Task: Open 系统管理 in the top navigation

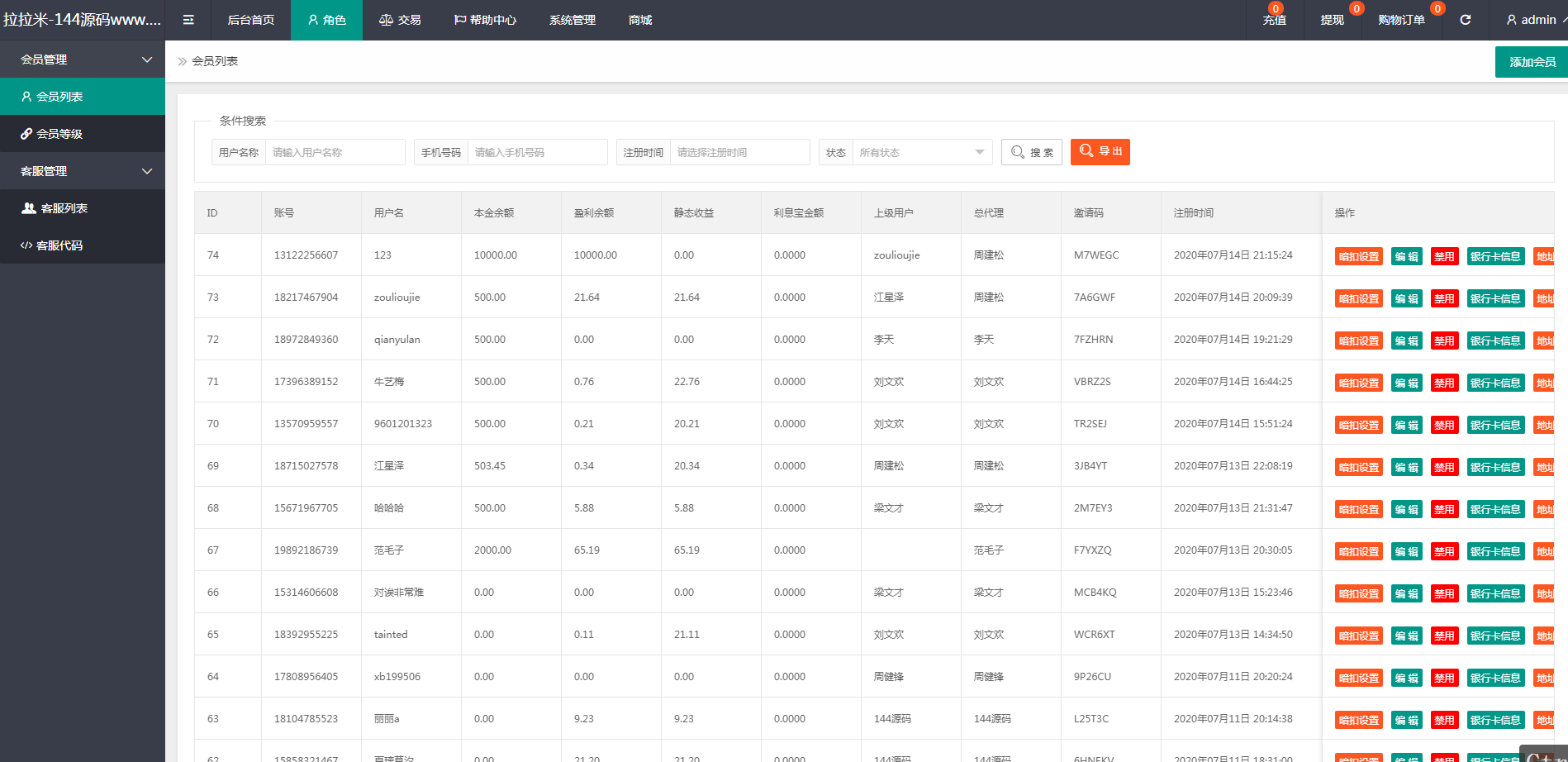Action: 572,20
